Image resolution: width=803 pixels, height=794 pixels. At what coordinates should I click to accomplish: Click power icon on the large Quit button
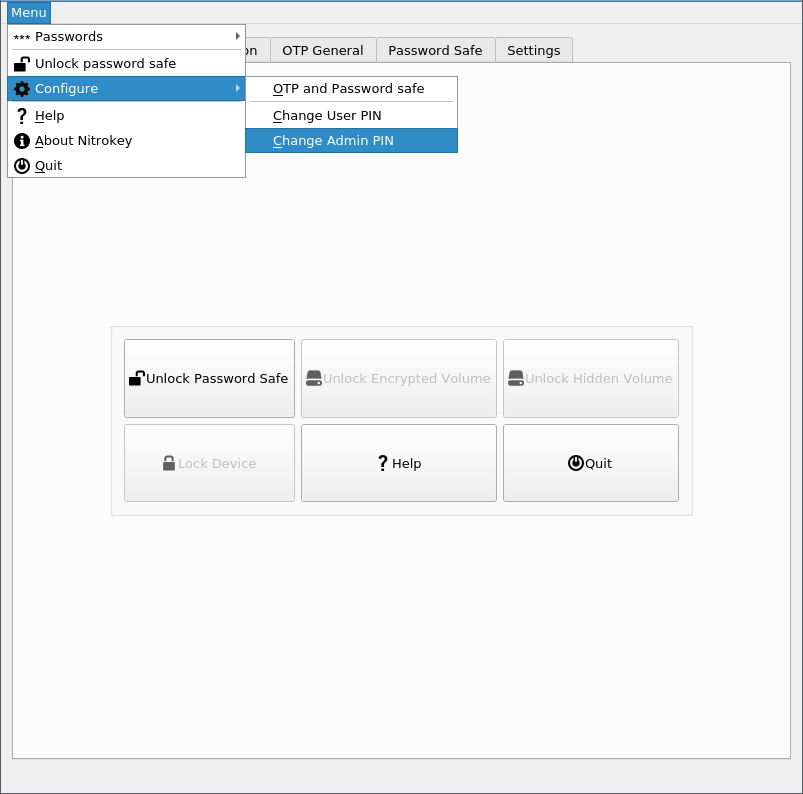(x=575, y=463)
